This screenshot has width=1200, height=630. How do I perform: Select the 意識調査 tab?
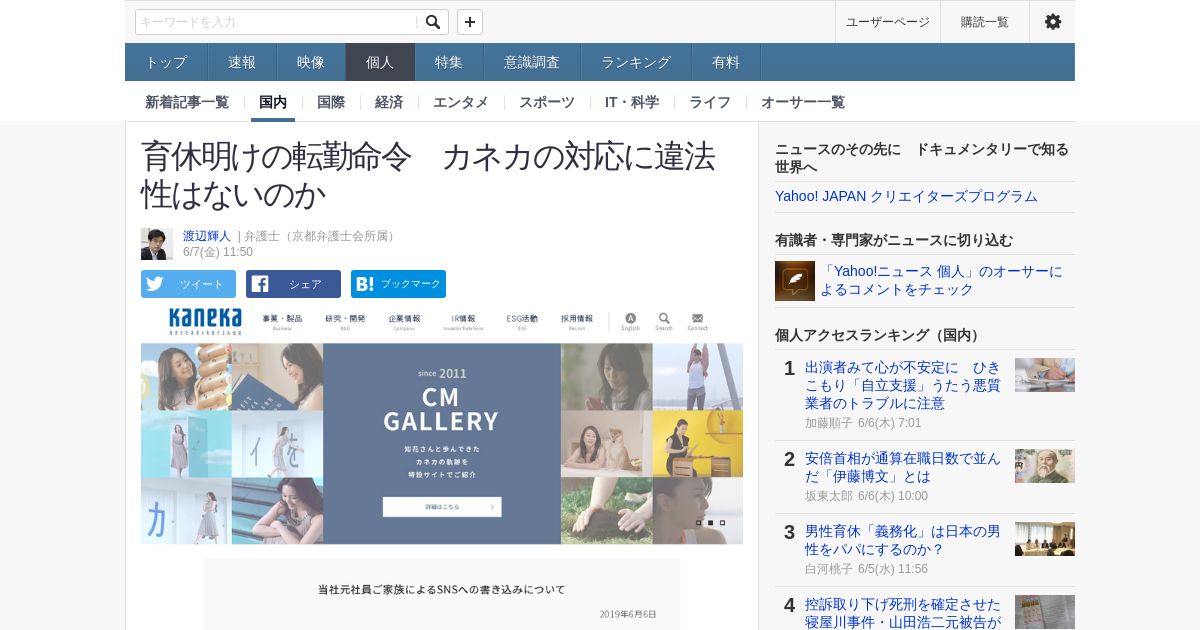[532, 62]
